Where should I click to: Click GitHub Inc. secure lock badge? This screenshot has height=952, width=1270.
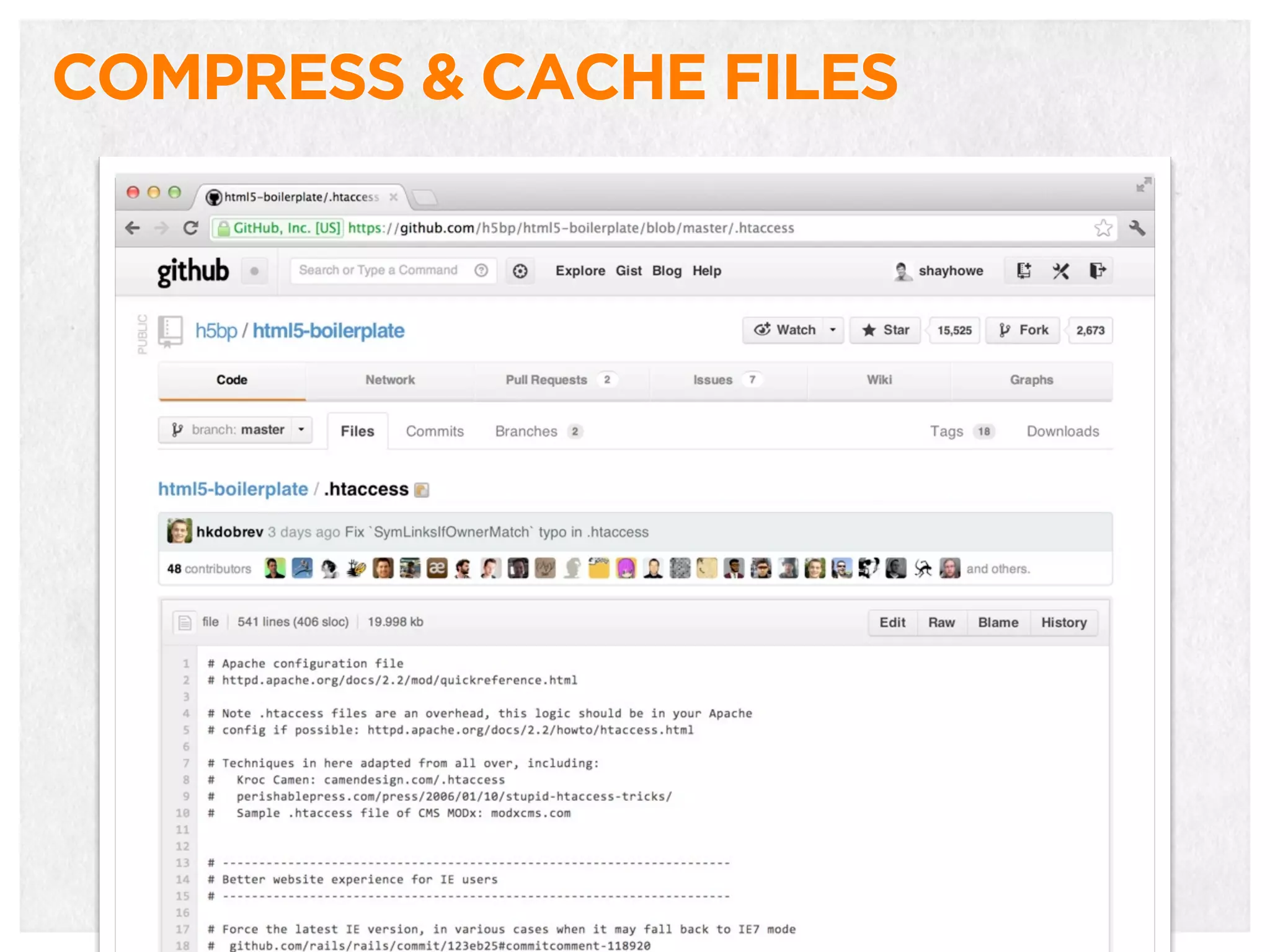(x=278, y=228)
